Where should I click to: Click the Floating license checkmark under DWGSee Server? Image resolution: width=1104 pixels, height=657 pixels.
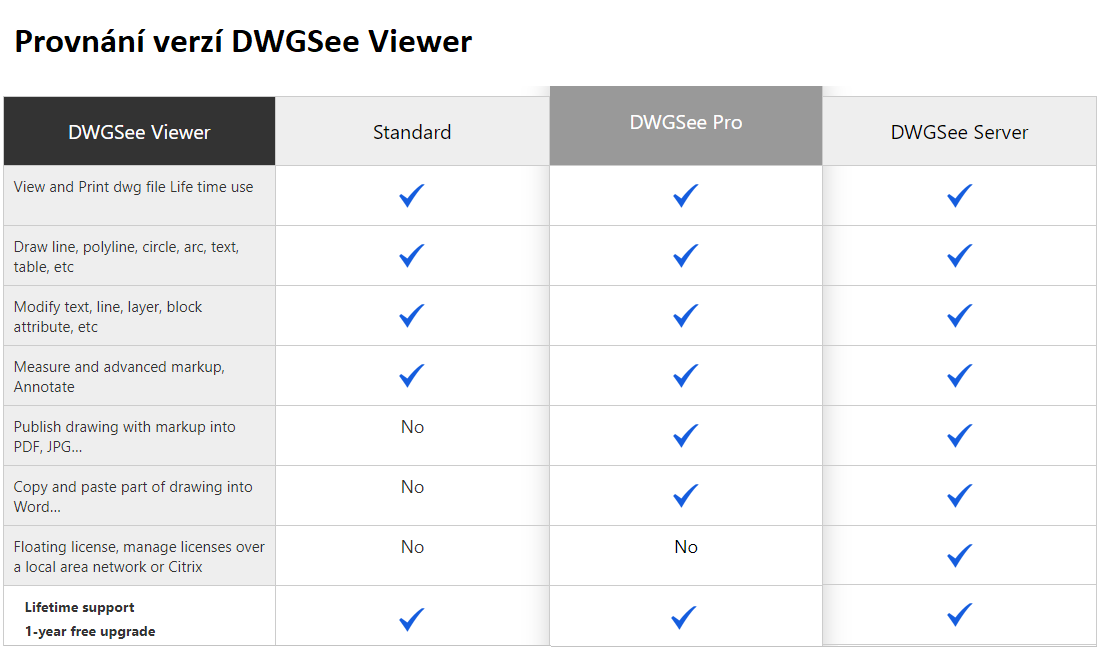[x=958, y=555]
